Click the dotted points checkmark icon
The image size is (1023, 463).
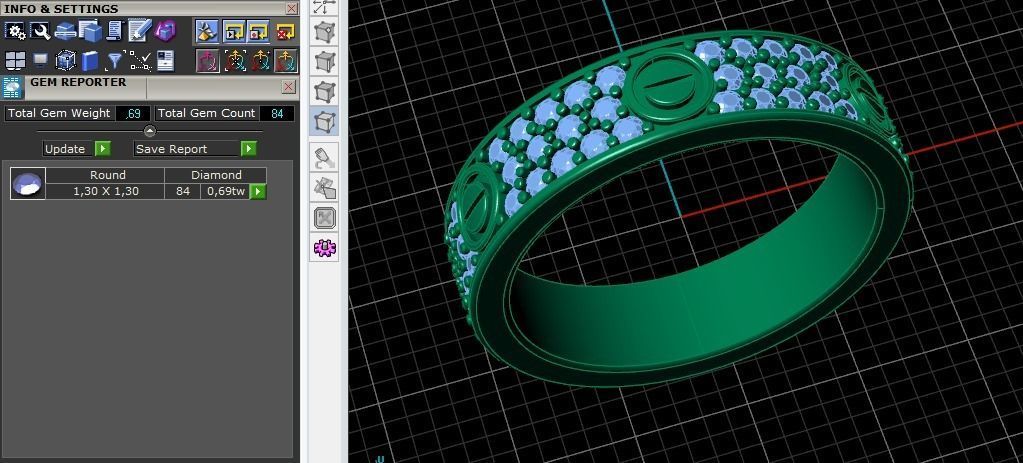140,61
